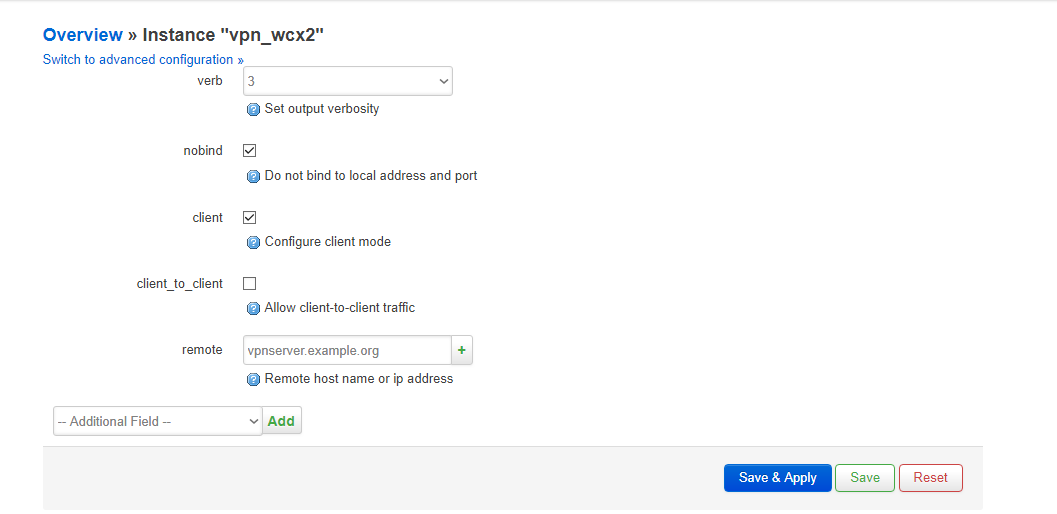The image size is (1057, 514).
Task: Uncheck the nobind checkbox
Action: coord(249,150)
